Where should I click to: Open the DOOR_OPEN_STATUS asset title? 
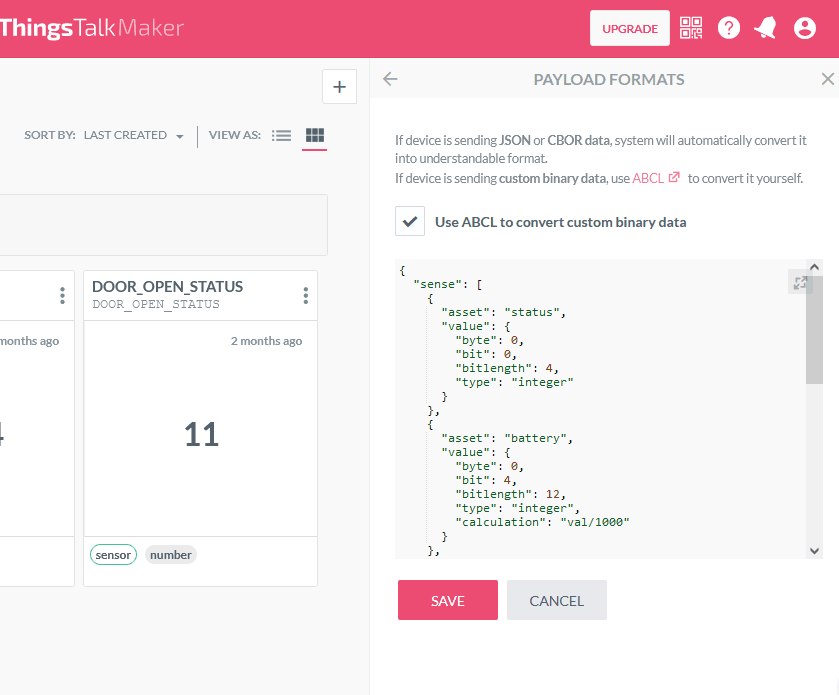pyautogui.click(x=167, y=287)
